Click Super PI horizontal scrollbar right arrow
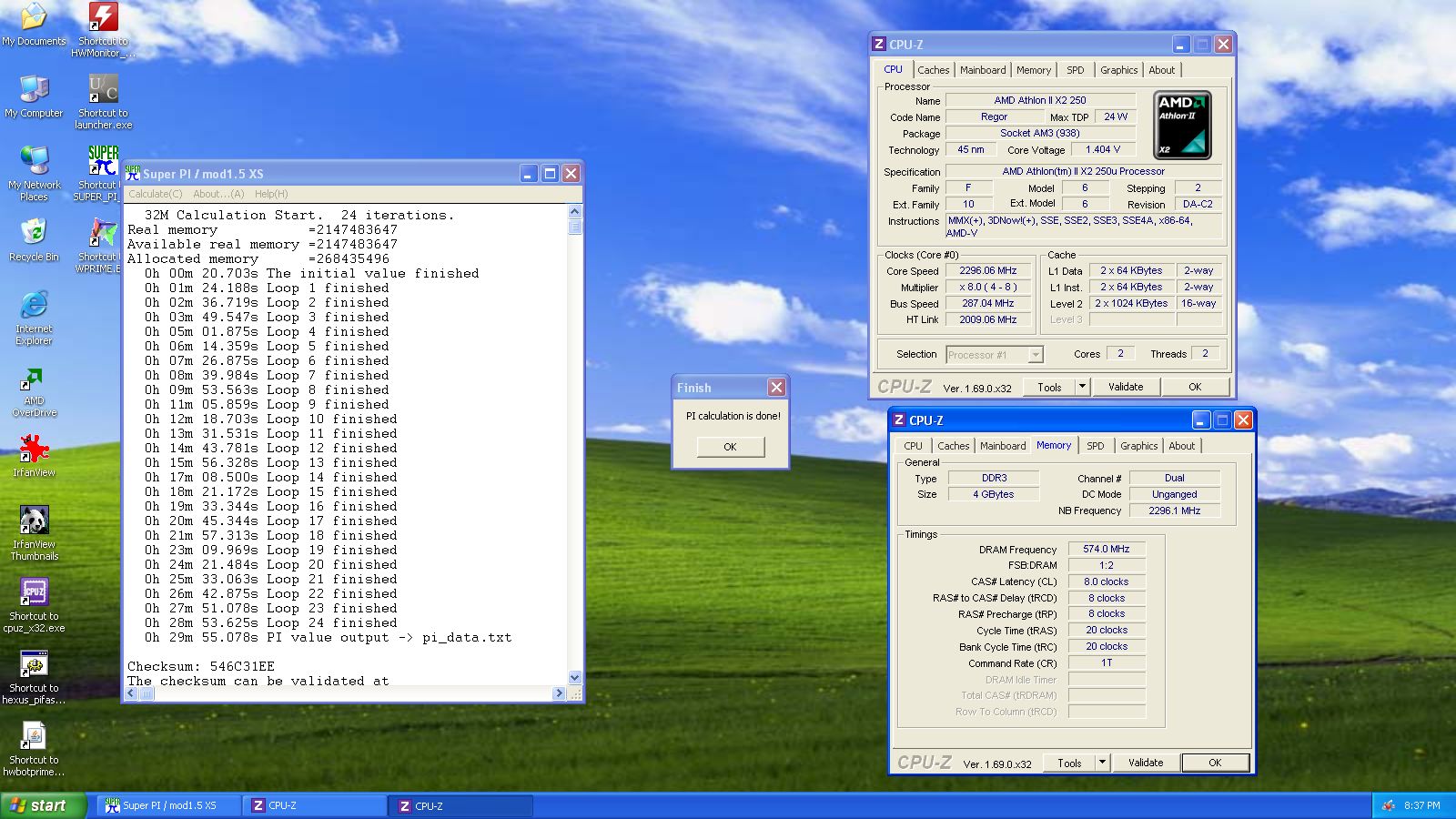This screenshot has height=819, width=1456. coord(559,693)
